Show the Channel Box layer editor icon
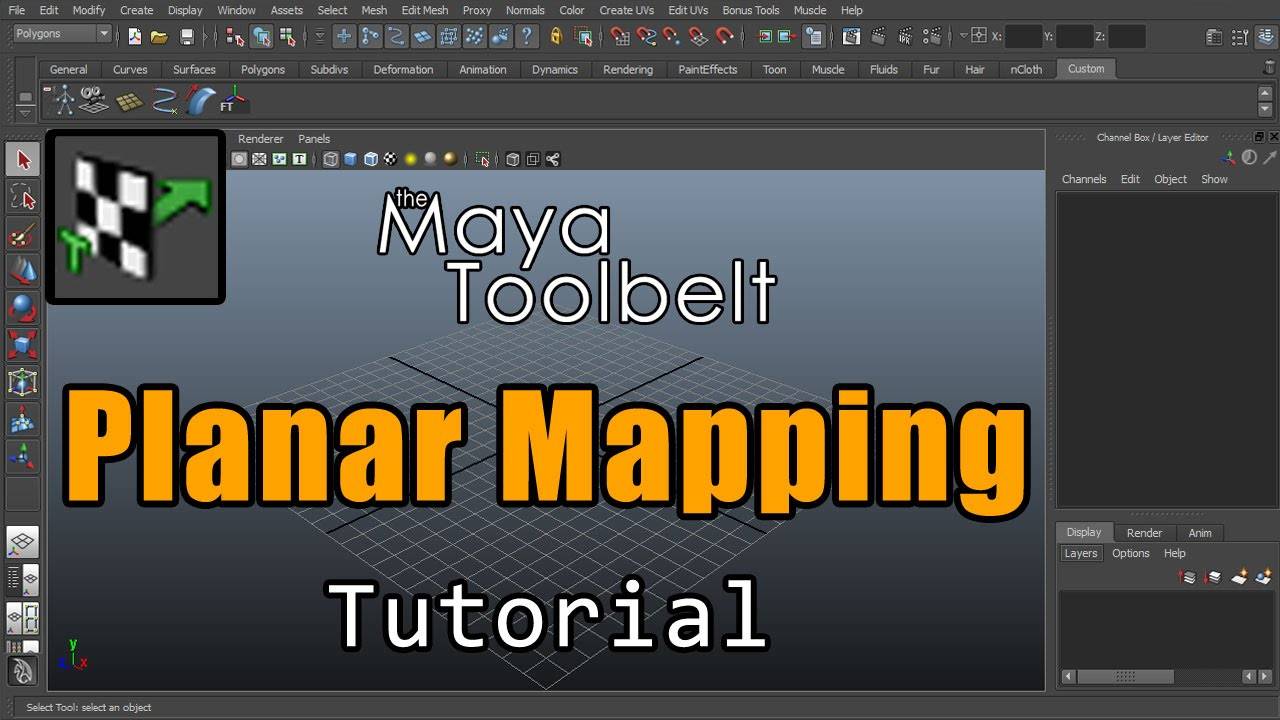1280x720 pixels. click(x=1266, y=37)
